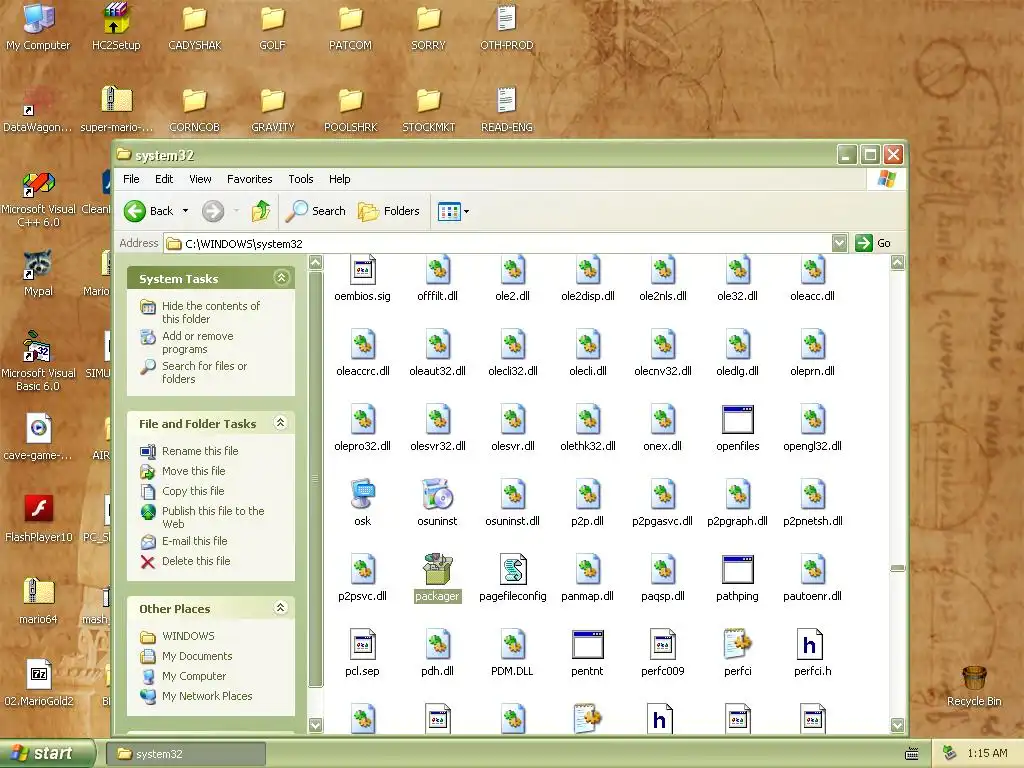Click the clock in system tray

987,754
